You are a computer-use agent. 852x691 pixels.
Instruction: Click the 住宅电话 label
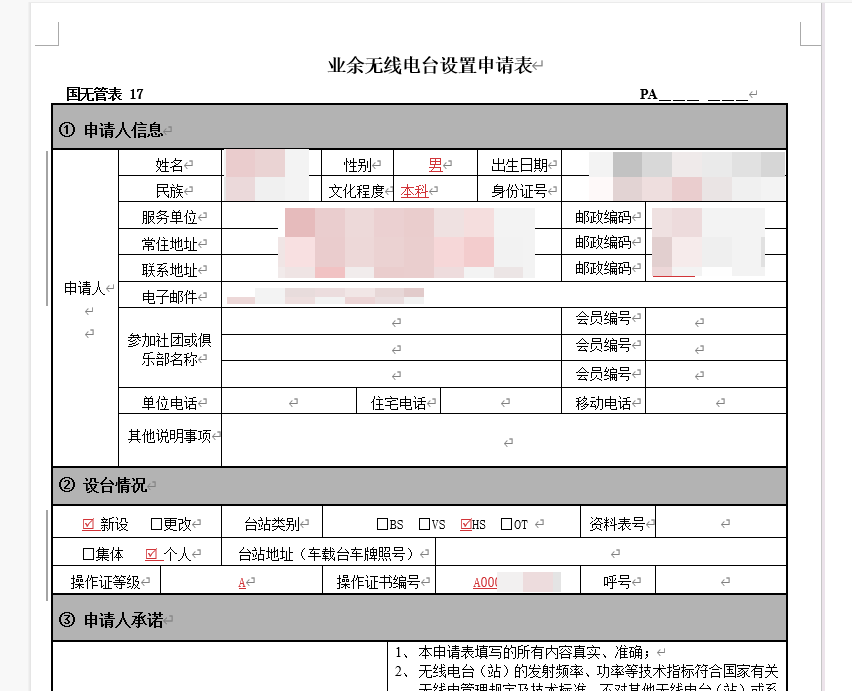point(398,403)
